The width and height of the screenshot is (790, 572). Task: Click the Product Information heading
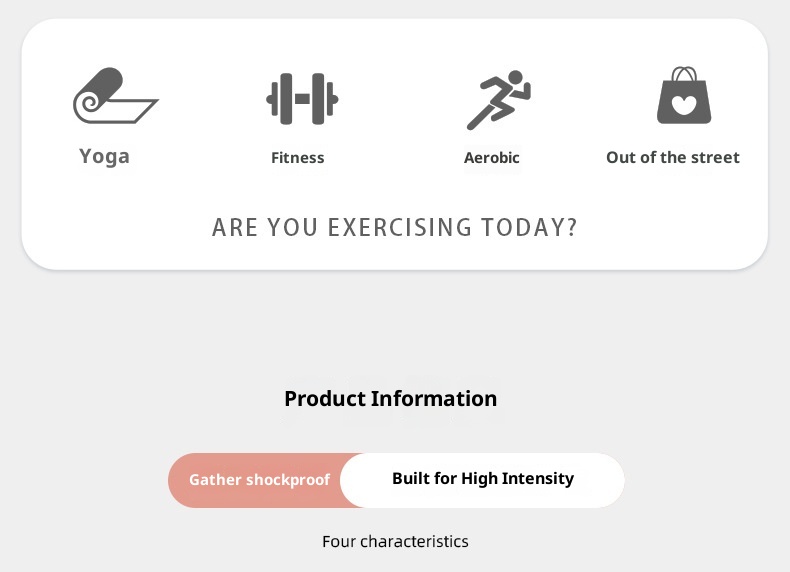pyautogui.click(x=391, y=399)
